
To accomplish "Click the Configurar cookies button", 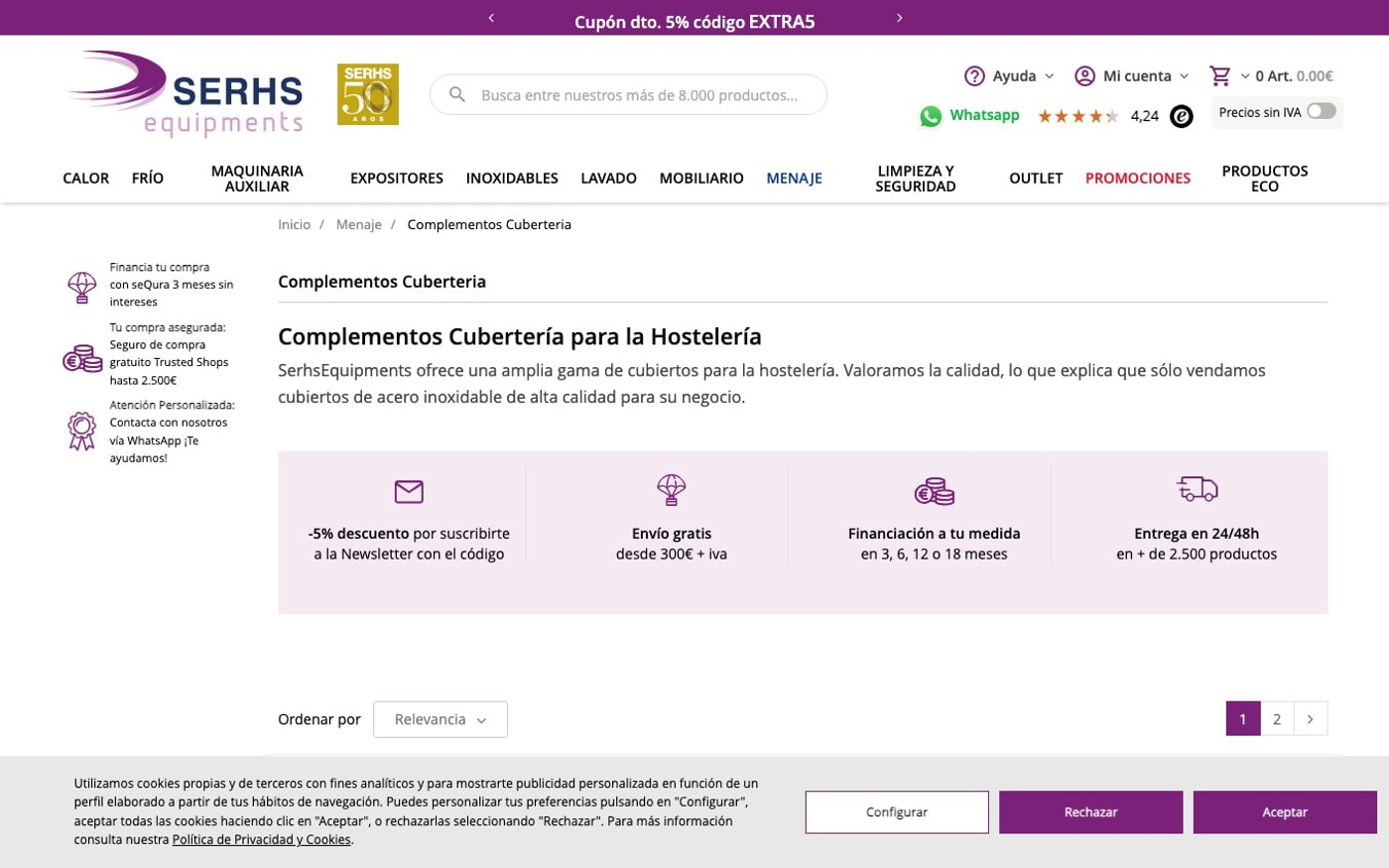I will pos(897,812).
